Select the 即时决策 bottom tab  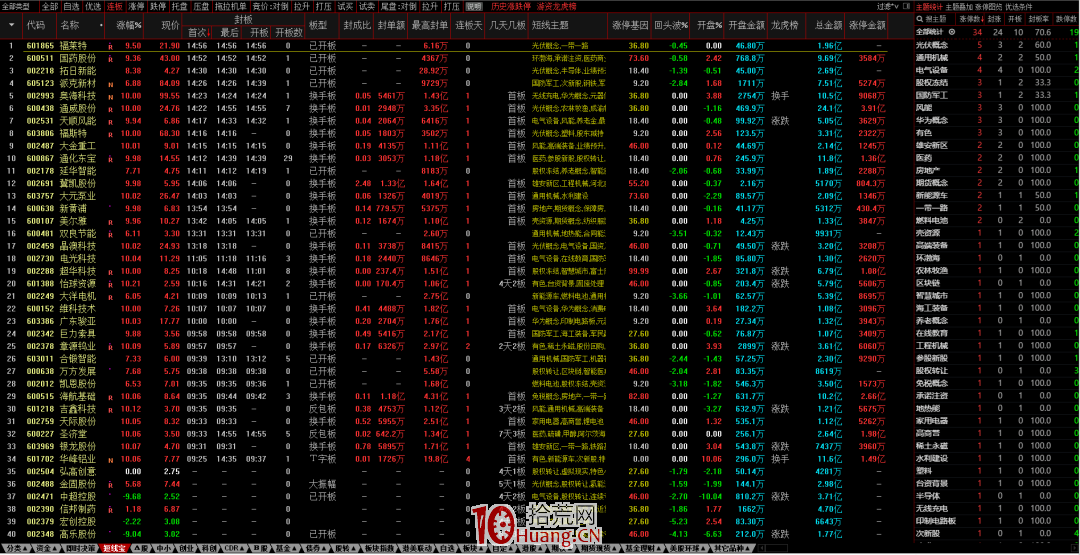tap(79, 549)
